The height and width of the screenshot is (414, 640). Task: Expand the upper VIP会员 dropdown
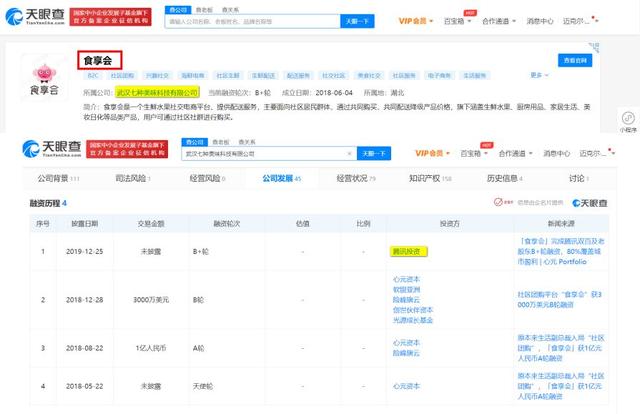click(416, 21)
